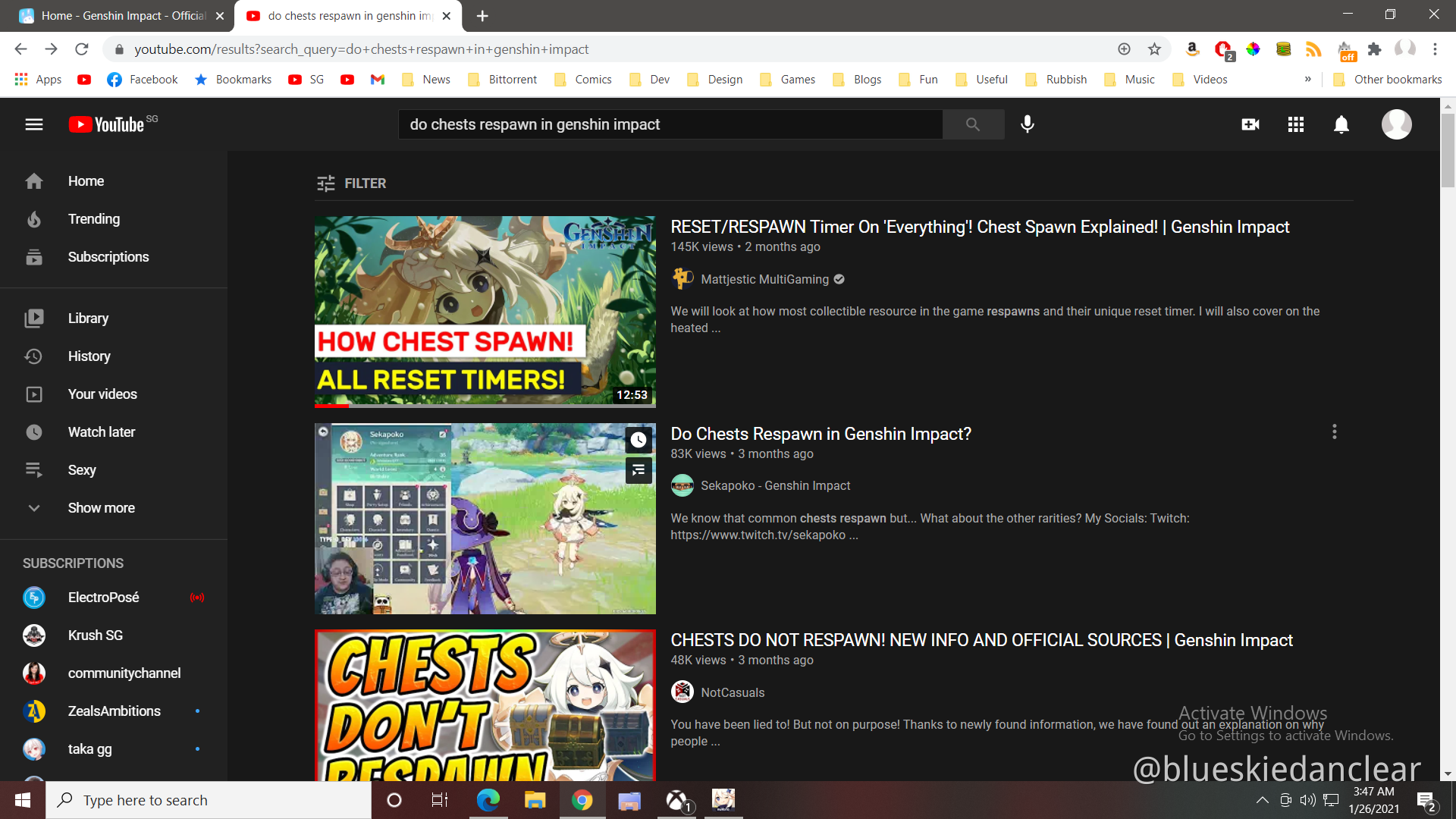Go to Watch later in sidebar
1456x819 pixels.
[x=102, y=431]
